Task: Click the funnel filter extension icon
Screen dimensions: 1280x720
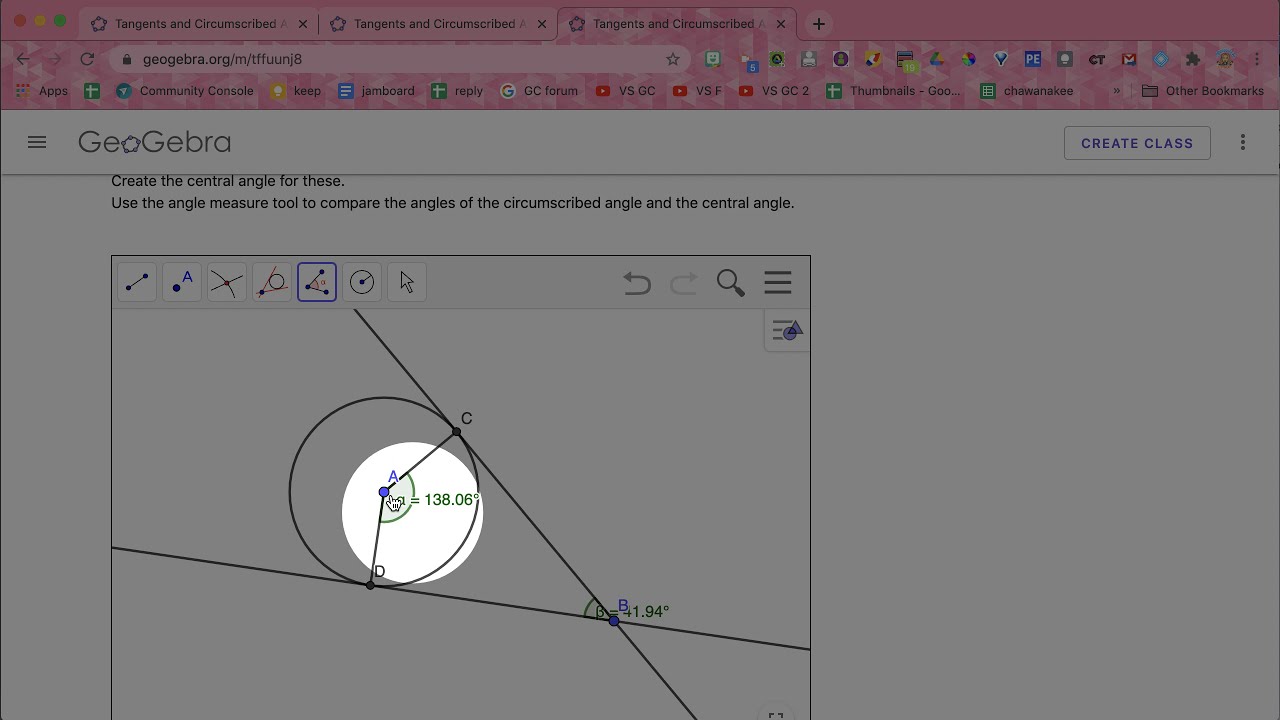Action: [1001, 60]
